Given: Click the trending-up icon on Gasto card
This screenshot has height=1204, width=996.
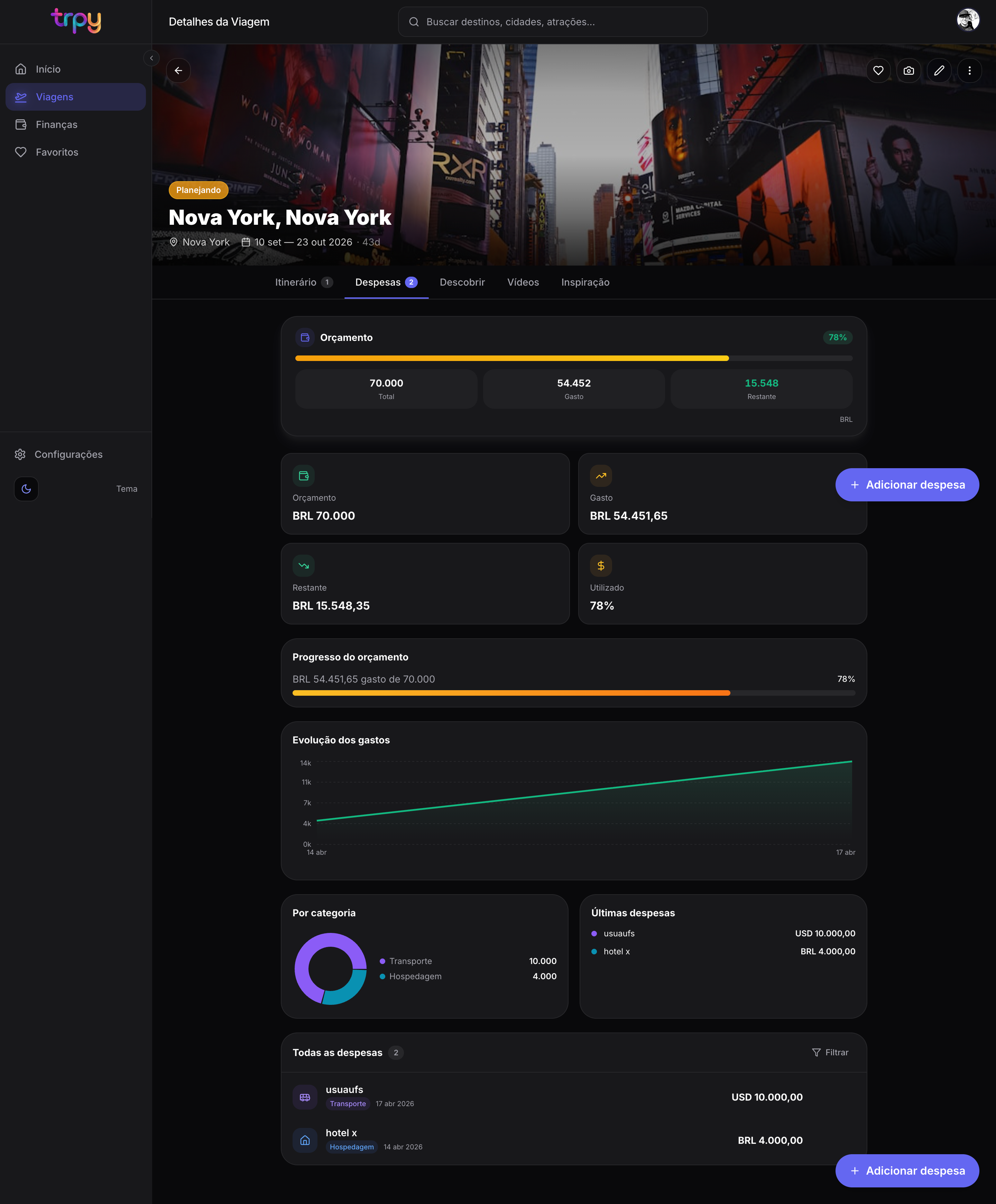Looking at the screenshot, I should pos(601,476).
